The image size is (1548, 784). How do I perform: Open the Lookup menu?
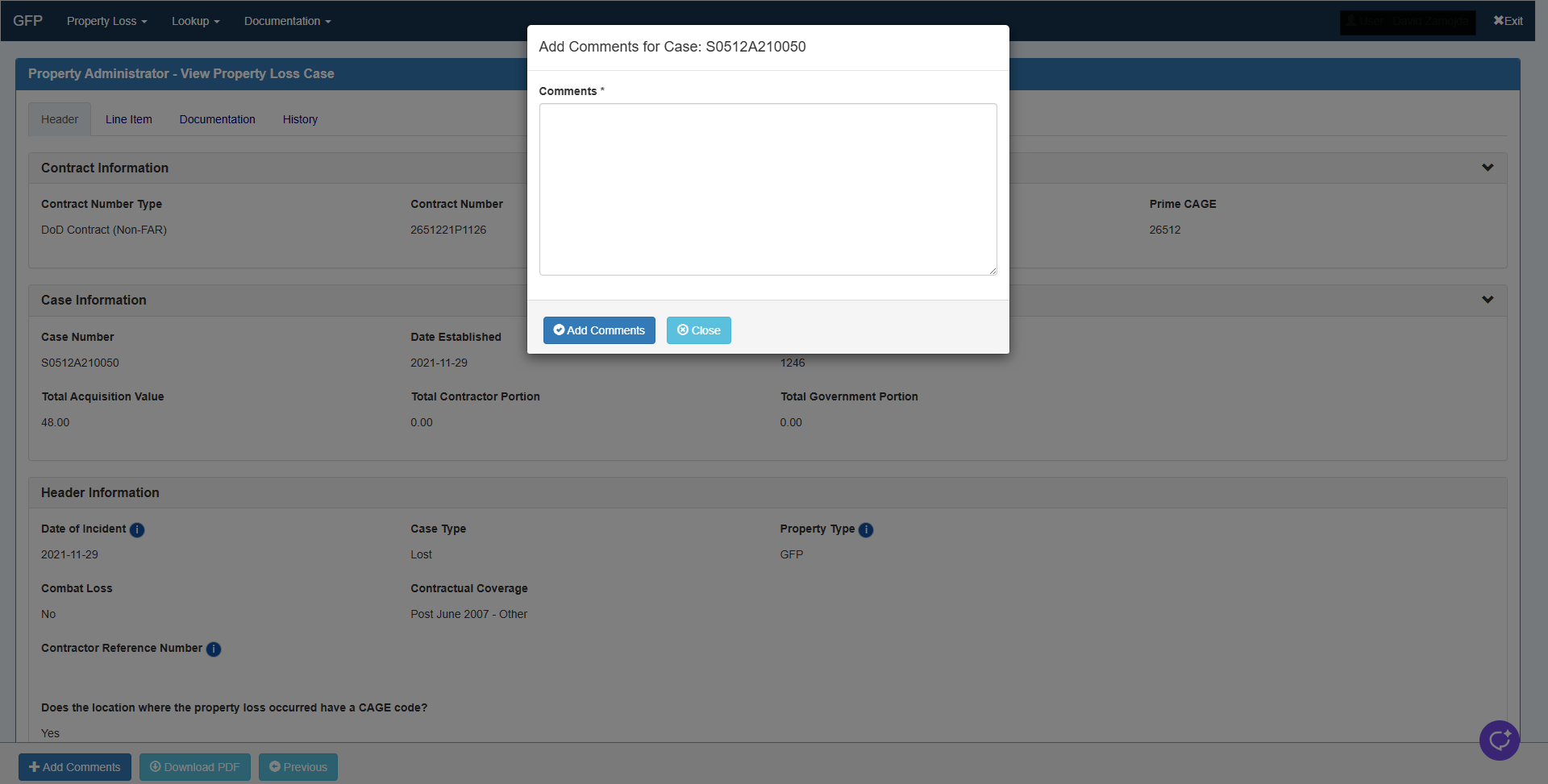click(x=194, y=21)
